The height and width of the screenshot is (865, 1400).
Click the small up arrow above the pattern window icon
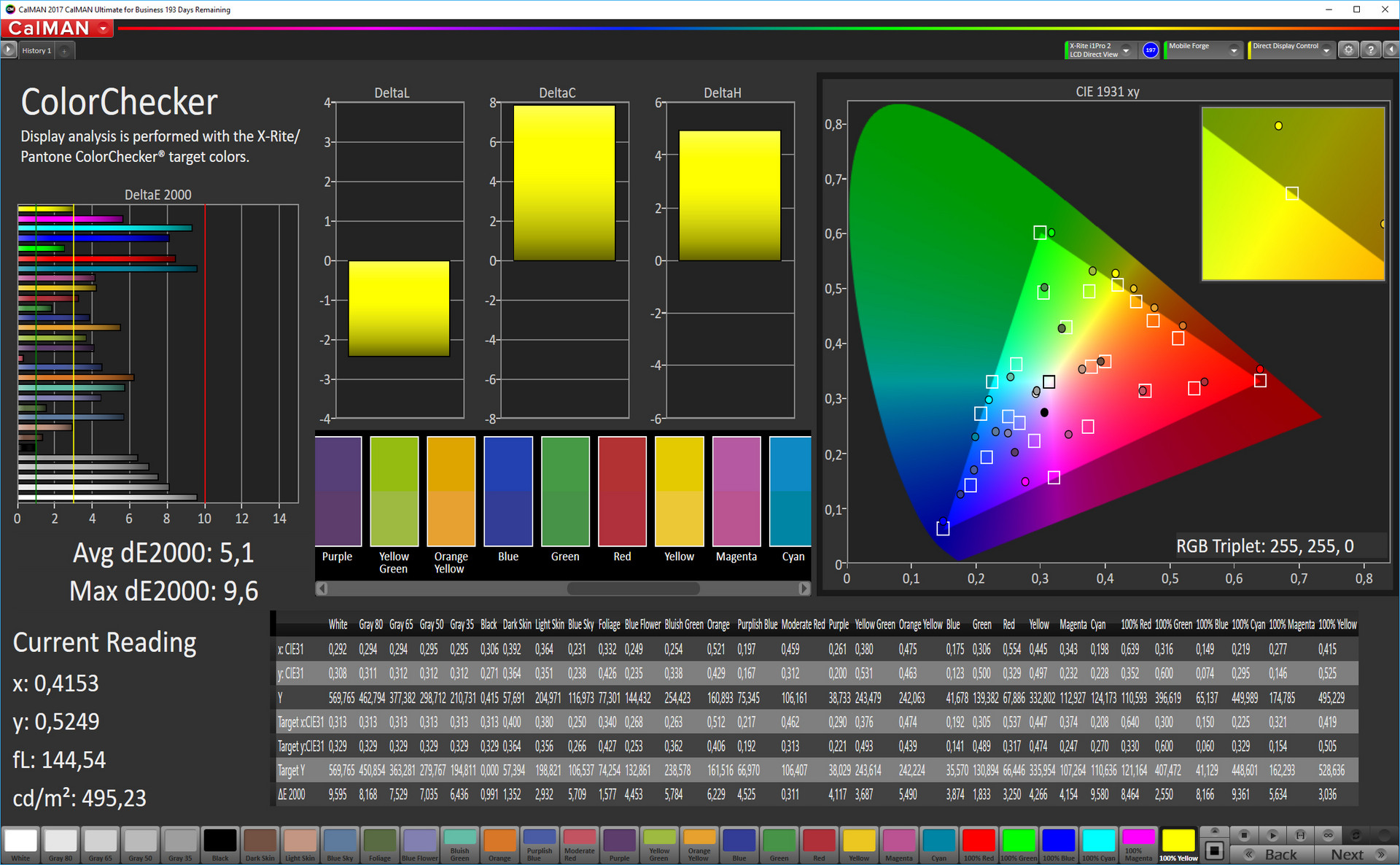(1214, 831)
